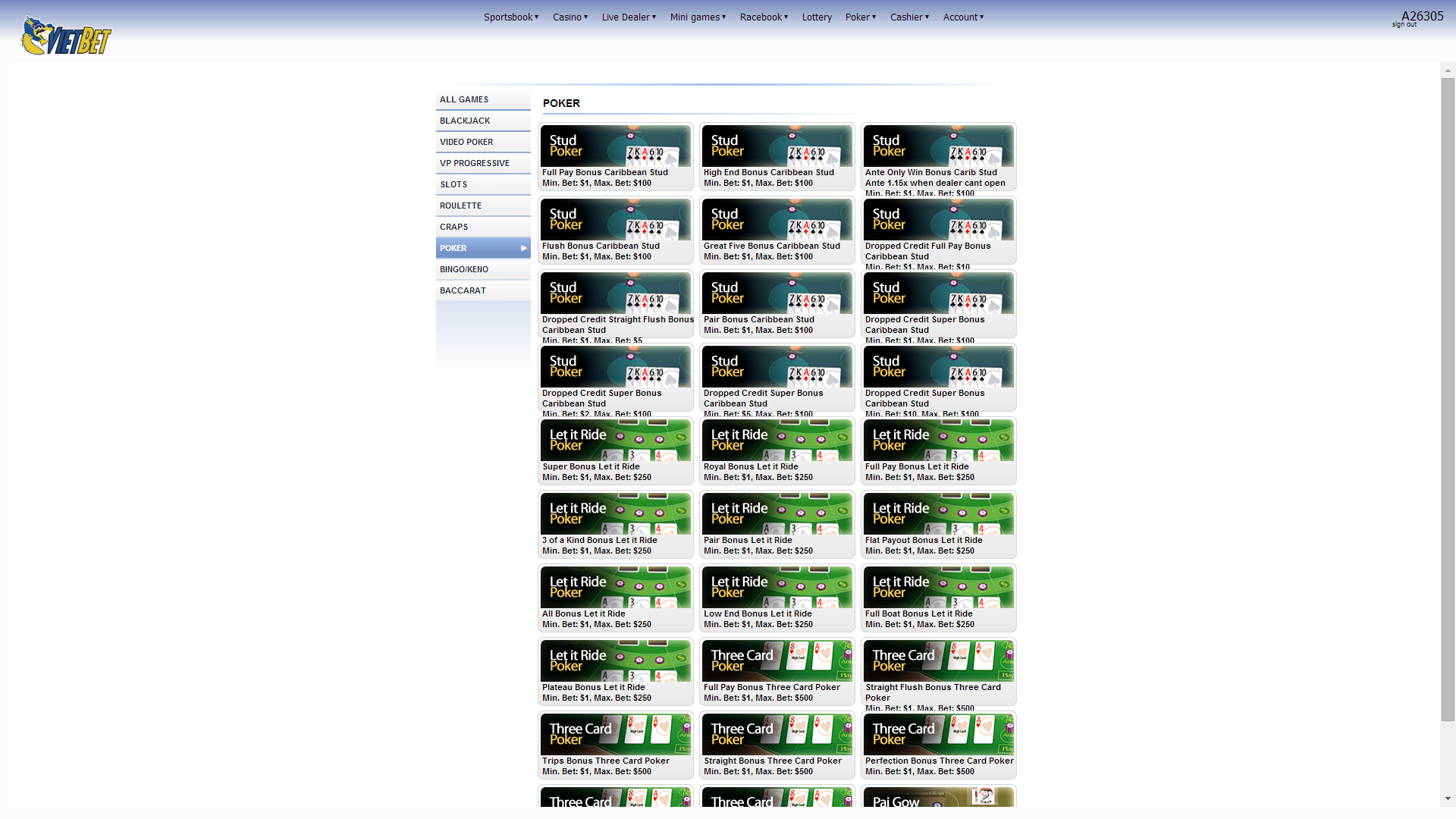Viewport: 1456px width, 819px height.
Task: Expand the Poker dropdown in top navigation
Action: pos(861,17)
